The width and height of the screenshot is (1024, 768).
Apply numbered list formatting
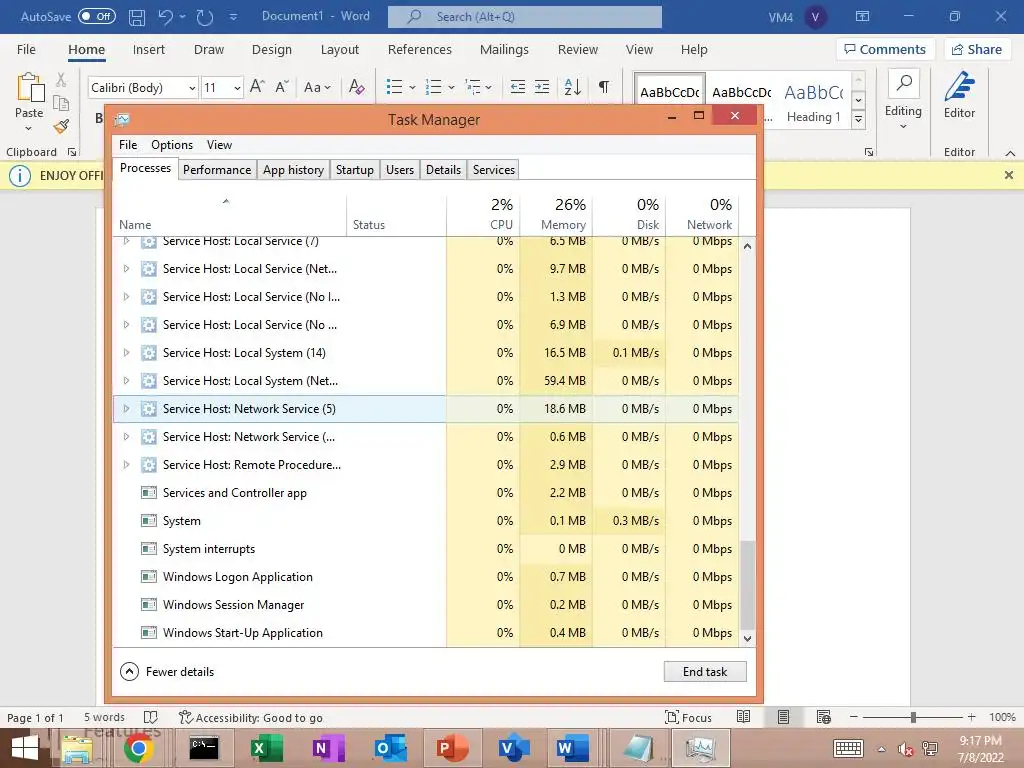point(434,87)
